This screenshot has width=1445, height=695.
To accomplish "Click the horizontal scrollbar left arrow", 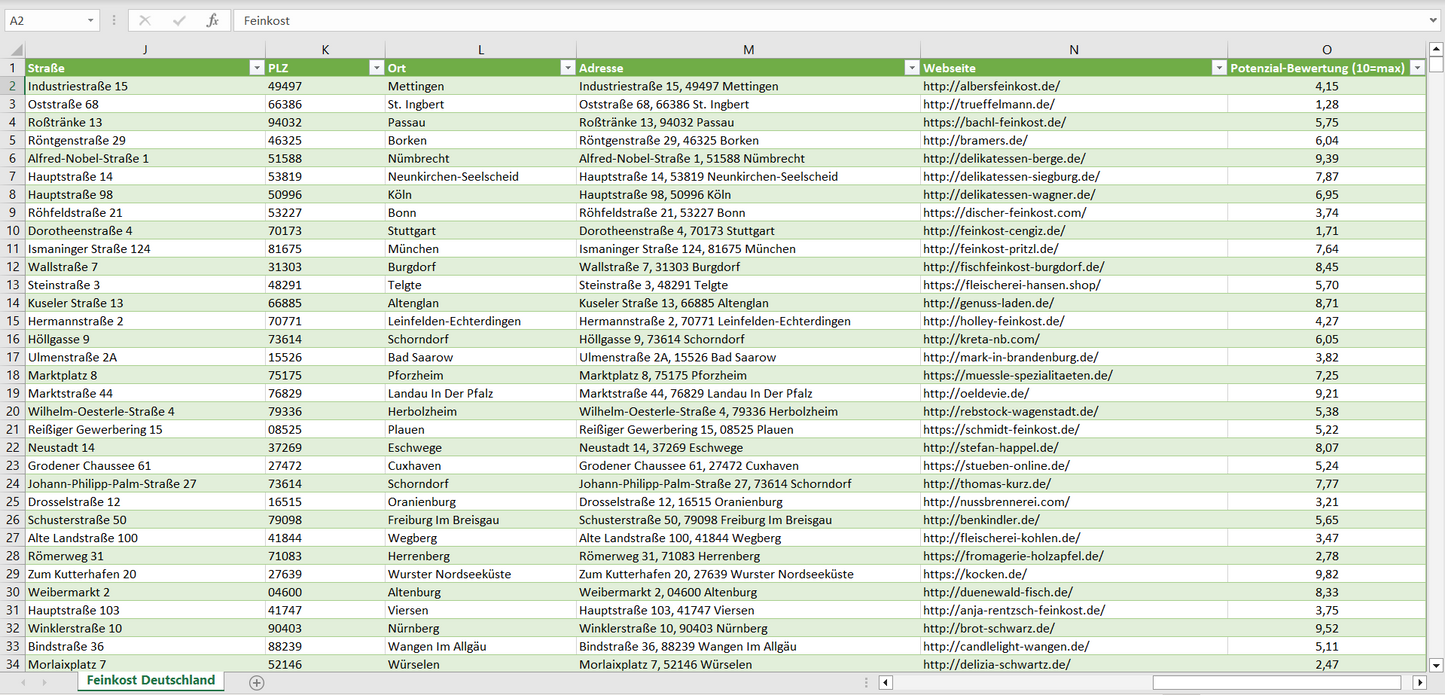I will click(885, 682).
